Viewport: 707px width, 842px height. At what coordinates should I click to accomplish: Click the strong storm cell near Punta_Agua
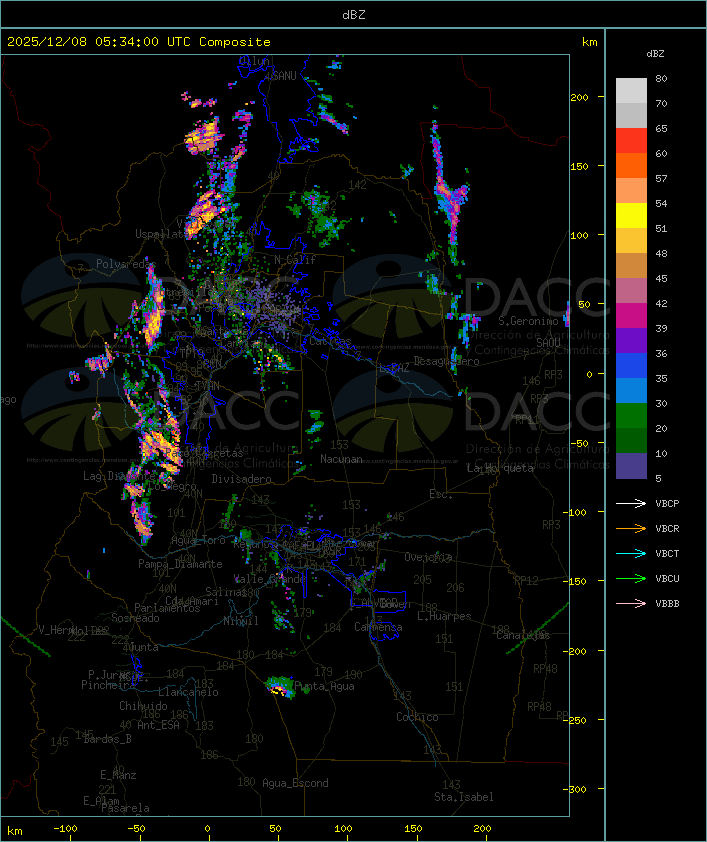point(281,688)
